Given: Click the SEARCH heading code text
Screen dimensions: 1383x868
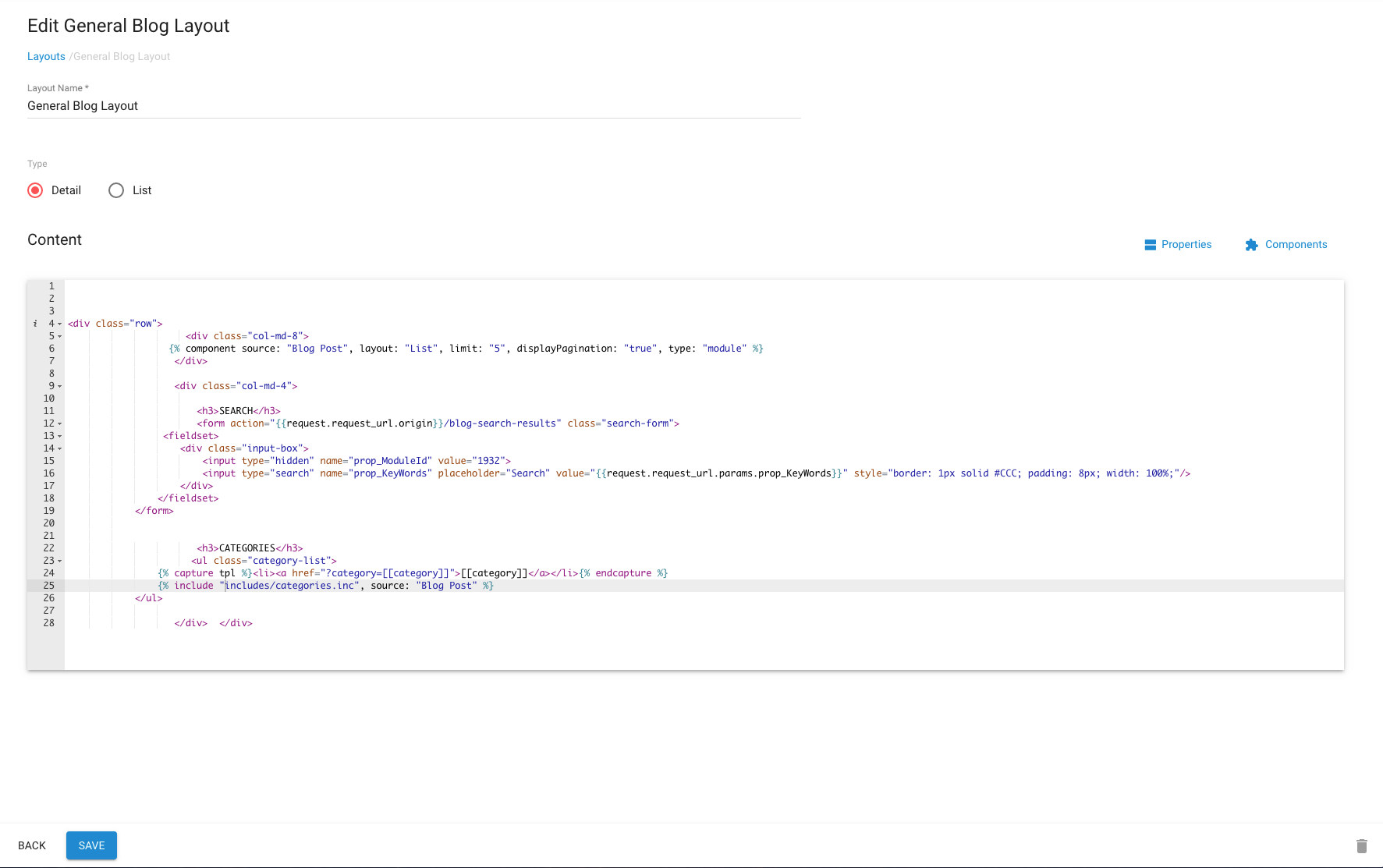Looking at the screenshot, I should point(236,411).
